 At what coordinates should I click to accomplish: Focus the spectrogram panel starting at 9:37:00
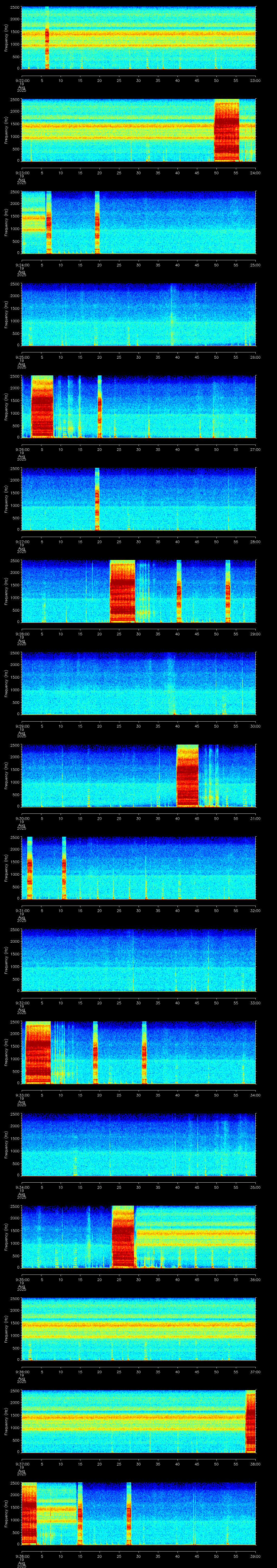click(x=138, y=1422)
